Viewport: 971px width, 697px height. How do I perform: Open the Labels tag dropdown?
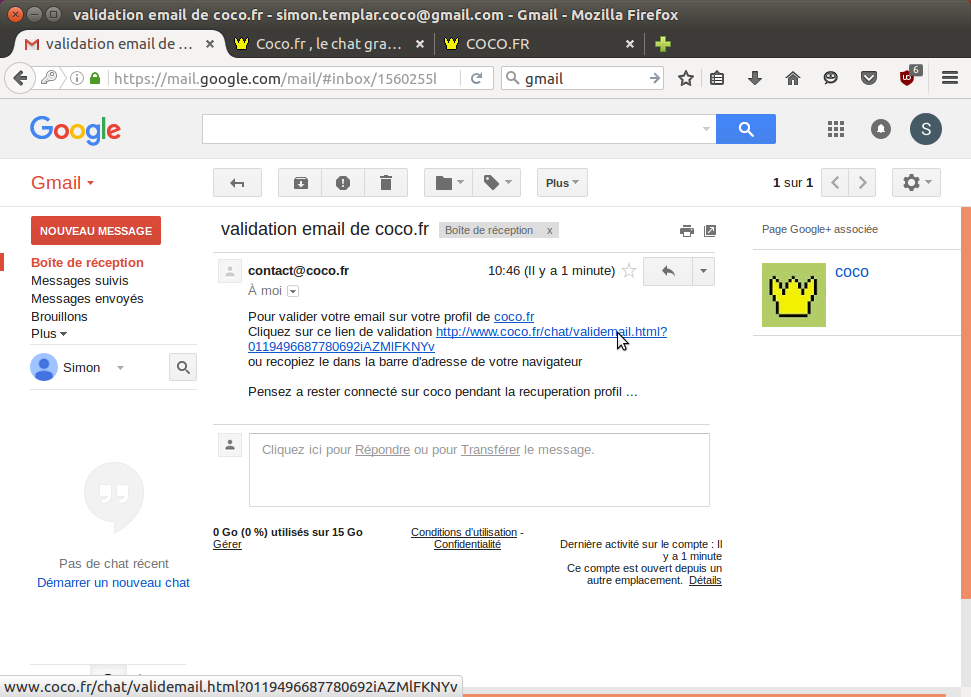click(x=497, y=183)
